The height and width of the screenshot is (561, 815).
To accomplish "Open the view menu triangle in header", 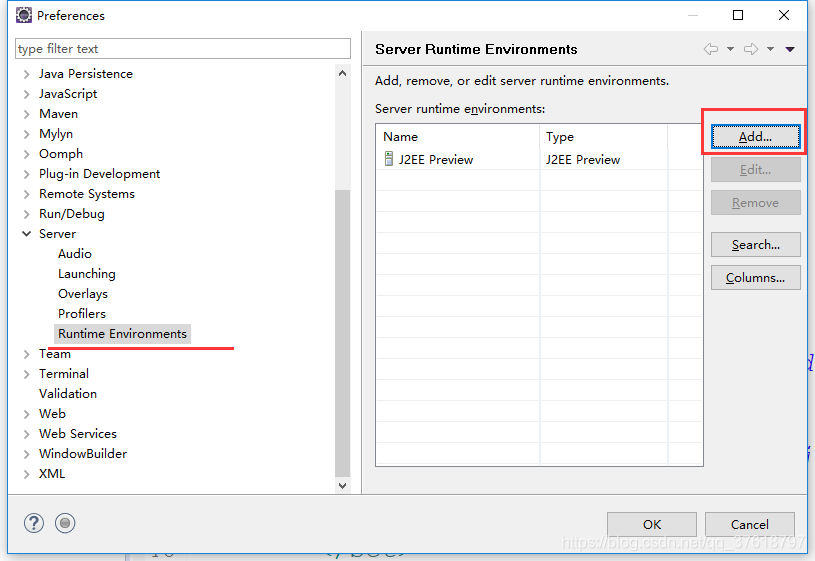I will tap(790, 49).
